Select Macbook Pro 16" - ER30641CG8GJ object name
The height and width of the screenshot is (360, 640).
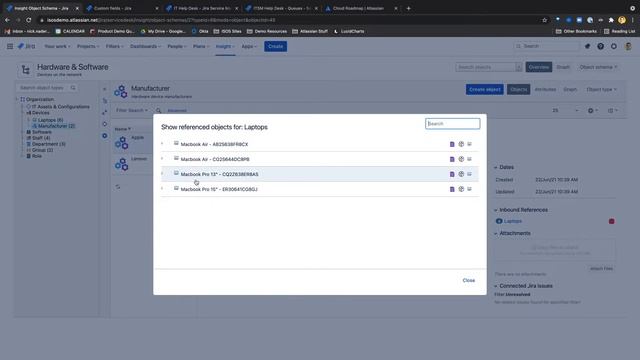(219, 189)
